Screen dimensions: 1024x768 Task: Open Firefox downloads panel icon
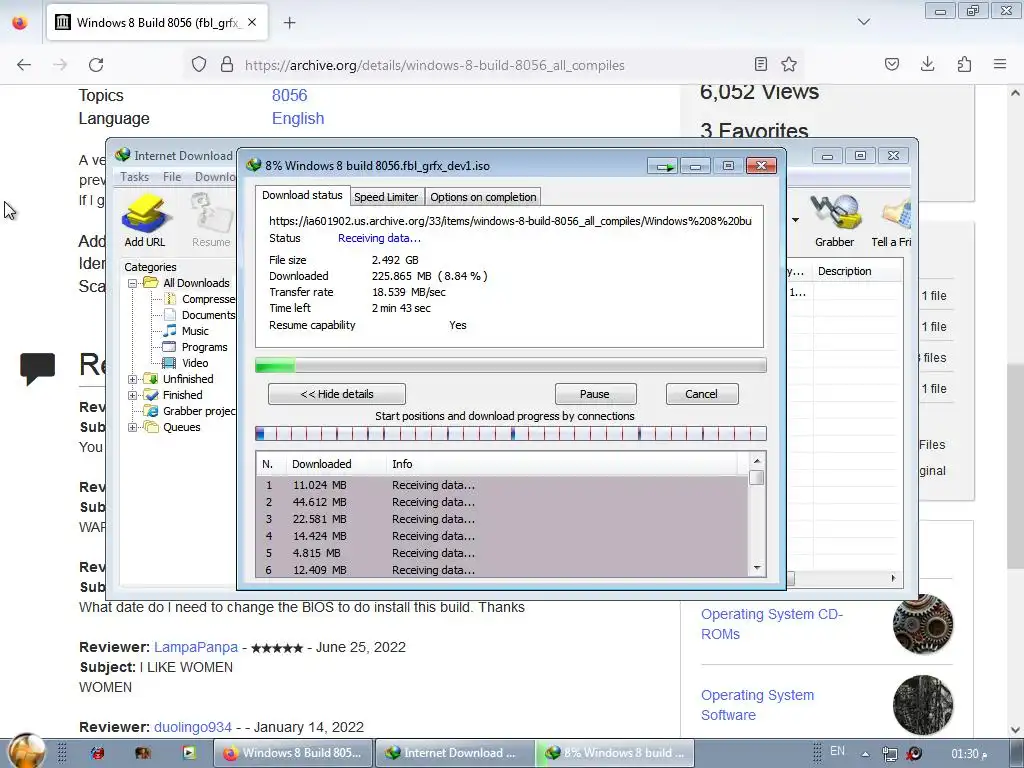927,64
